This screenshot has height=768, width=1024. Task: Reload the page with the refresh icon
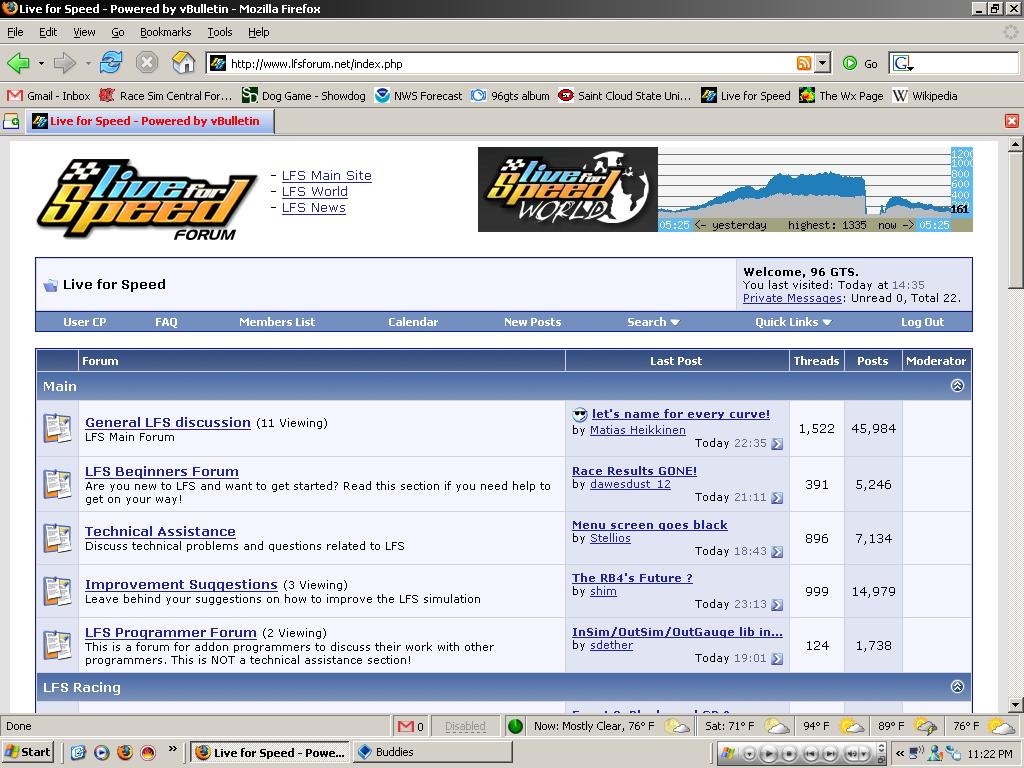(x=111, y=63)
